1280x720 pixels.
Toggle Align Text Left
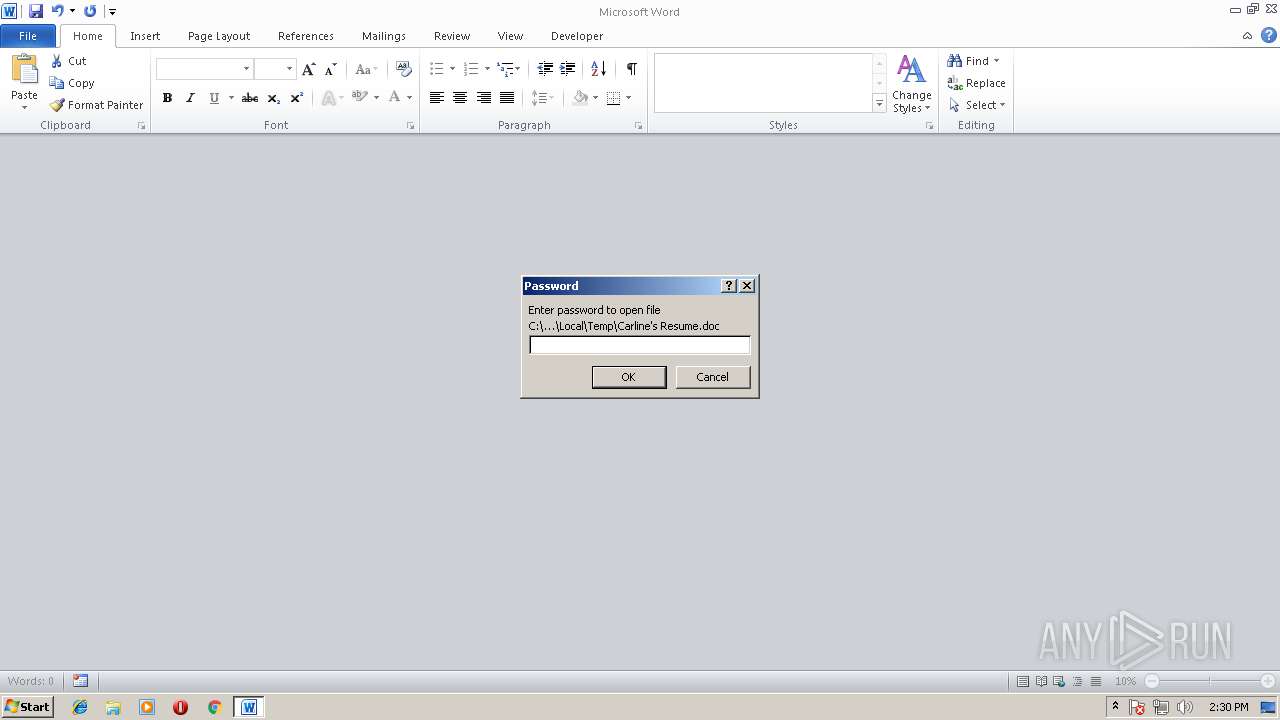[x=437, y=97]
